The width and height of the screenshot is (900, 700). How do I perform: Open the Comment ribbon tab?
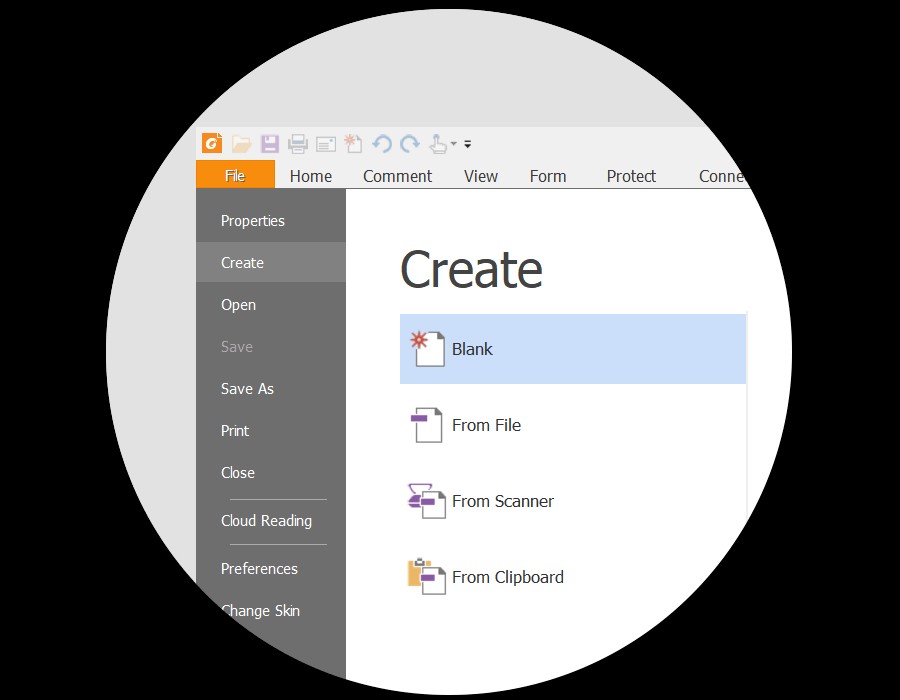point(397,176)
